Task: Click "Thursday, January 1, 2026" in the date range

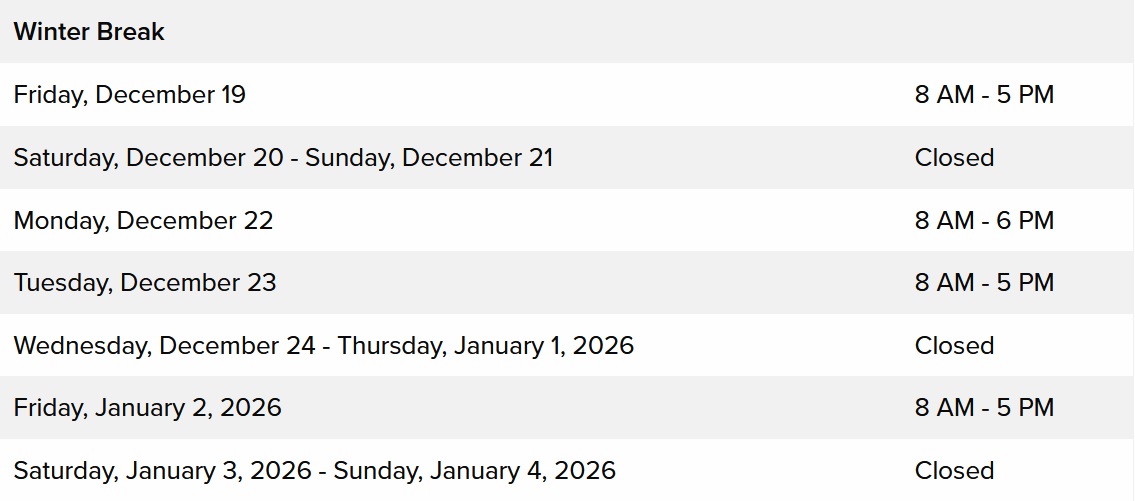Action: pyautogui.click(x=486, y=346)
